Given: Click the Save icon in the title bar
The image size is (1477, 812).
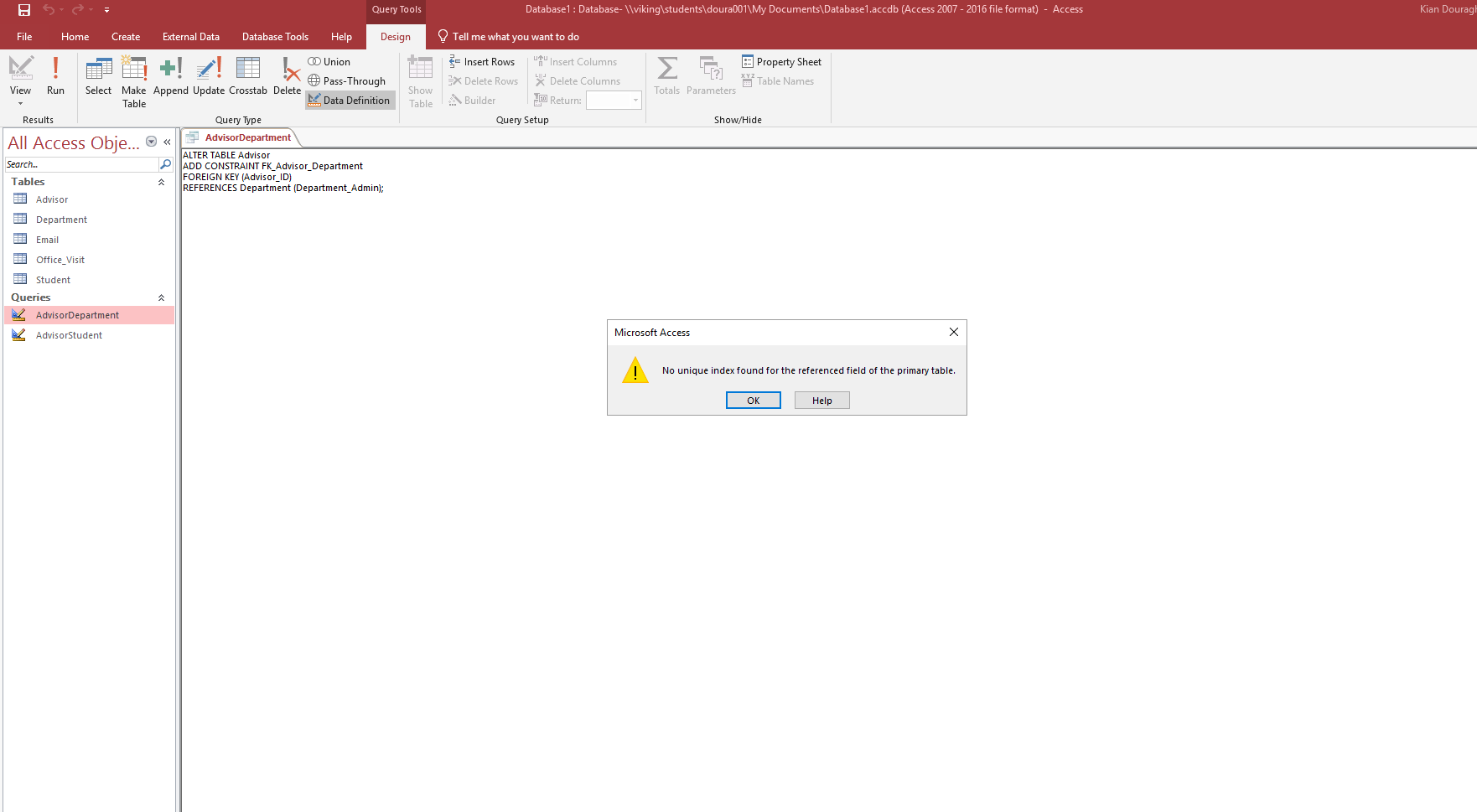Looking at the screenshot, I should pyautogui.click(x=24, y=10).
